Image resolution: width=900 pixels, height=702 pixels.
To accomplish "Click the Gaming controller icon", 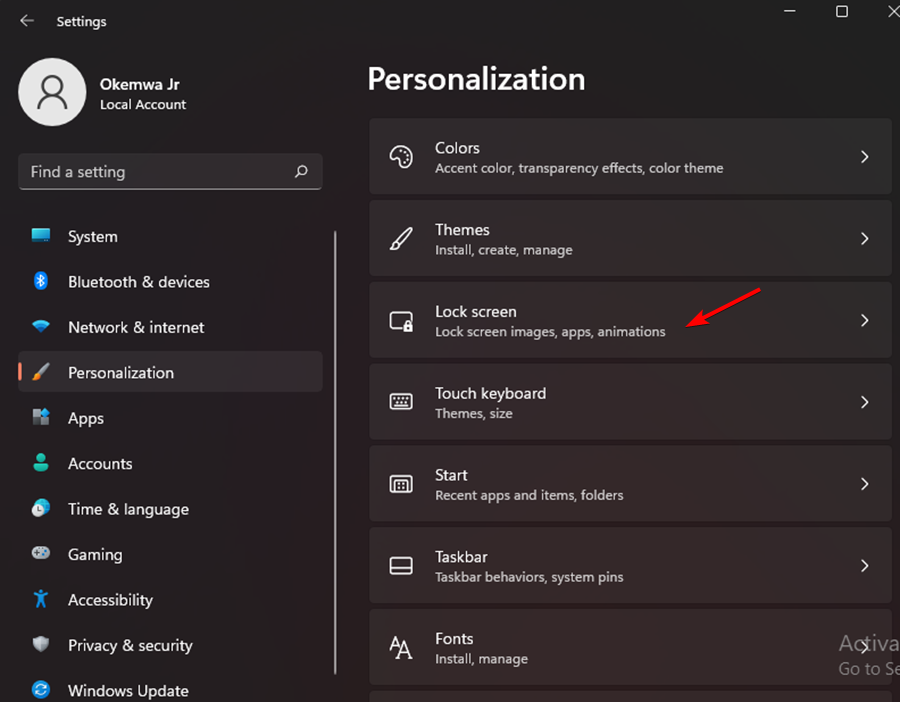I will click(x=40, y=554).
